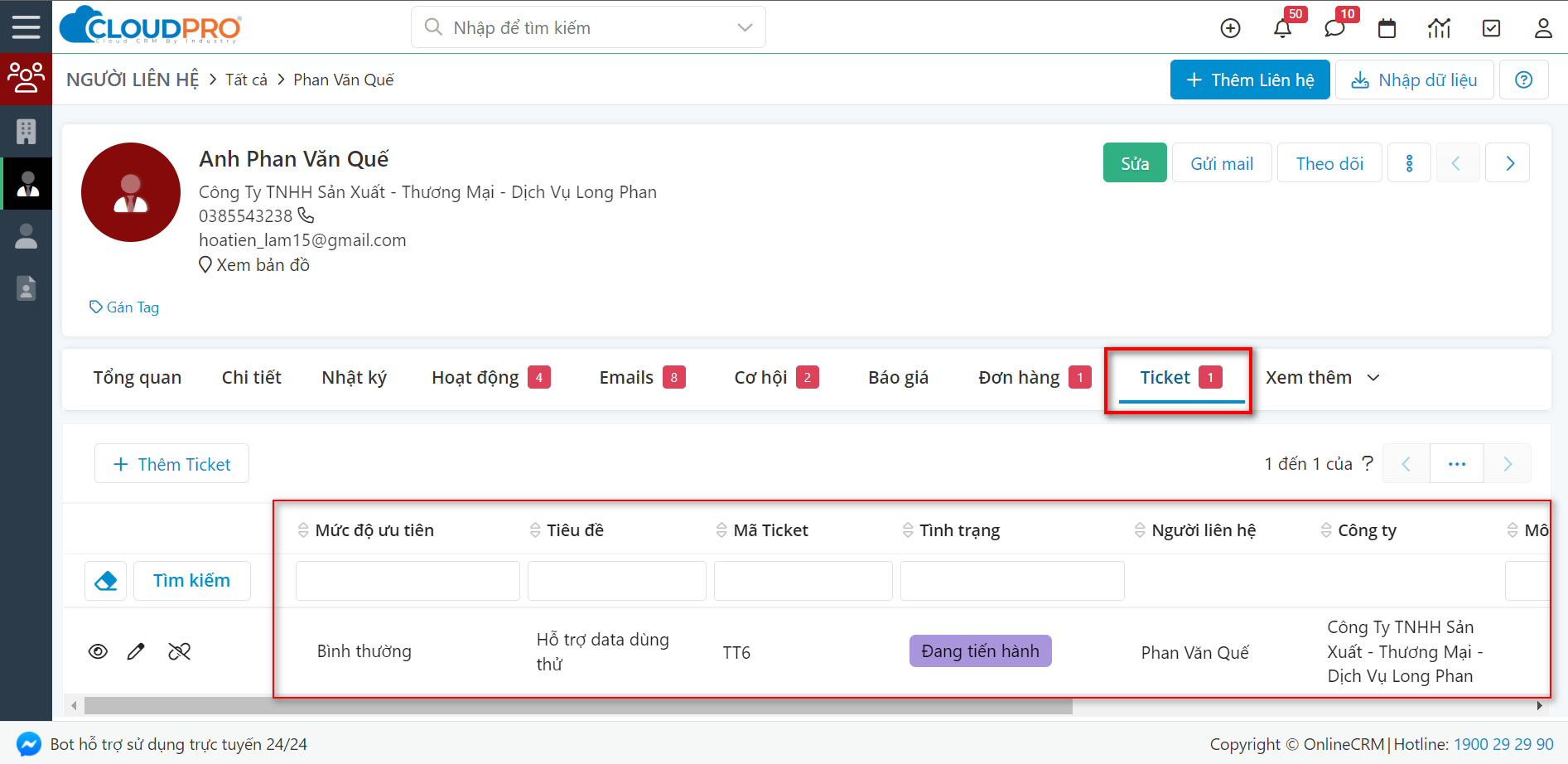Click the help question mark button
The height and width of the screenshot is (764, 1568).
1523,80
